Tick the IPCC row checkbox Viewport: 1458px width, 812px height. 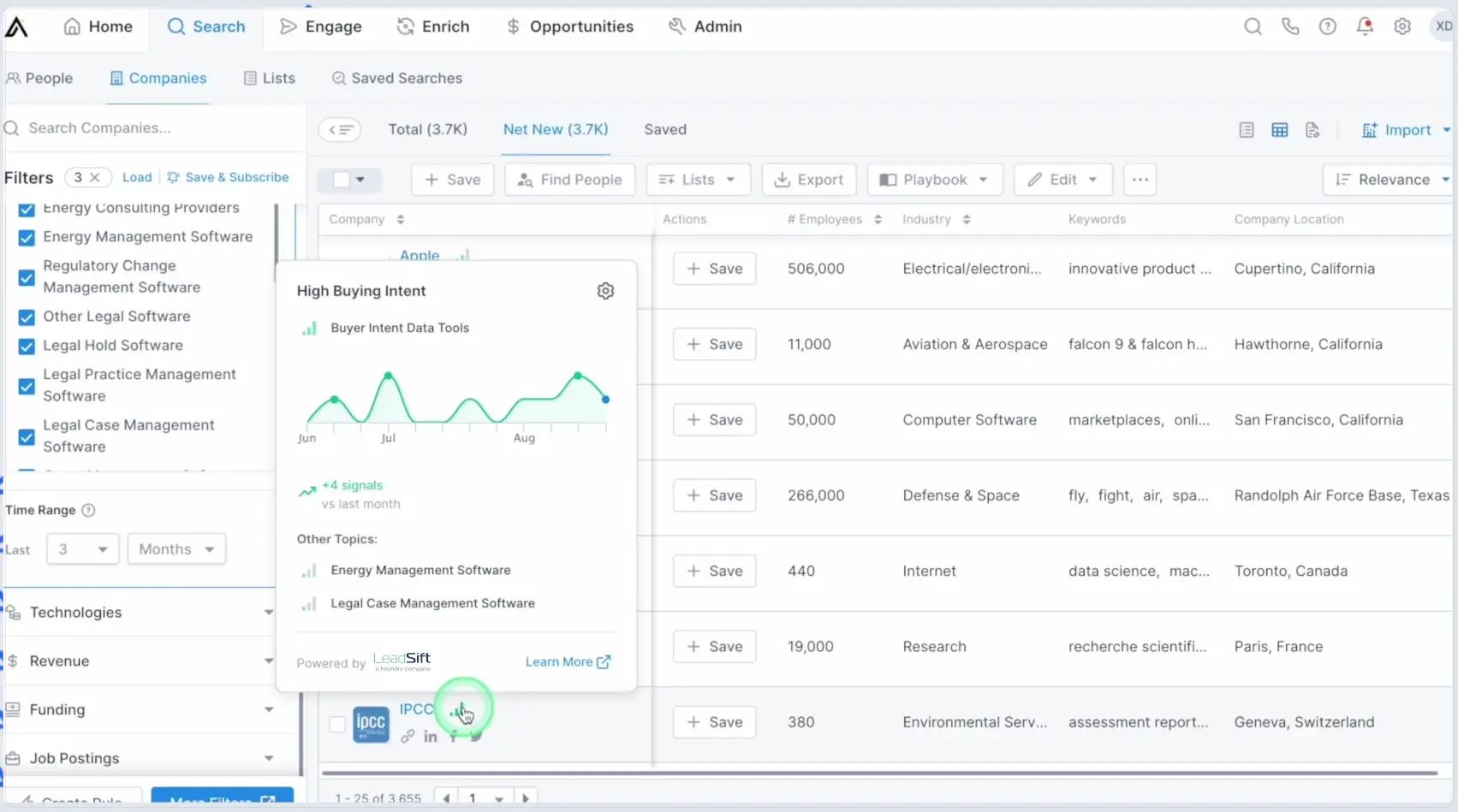click(337, 725)
